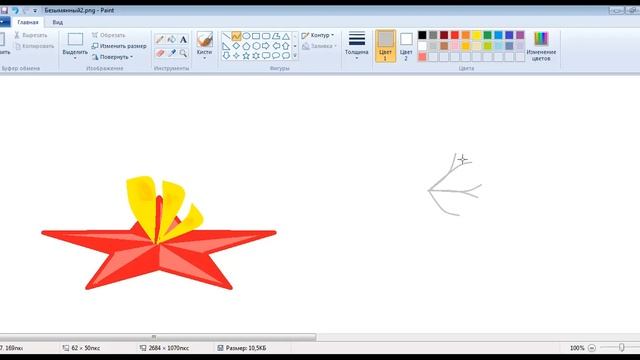Screen dimensions: 640x360
Task: Switch to the Главная tab
Action: [x=28, y=22]
